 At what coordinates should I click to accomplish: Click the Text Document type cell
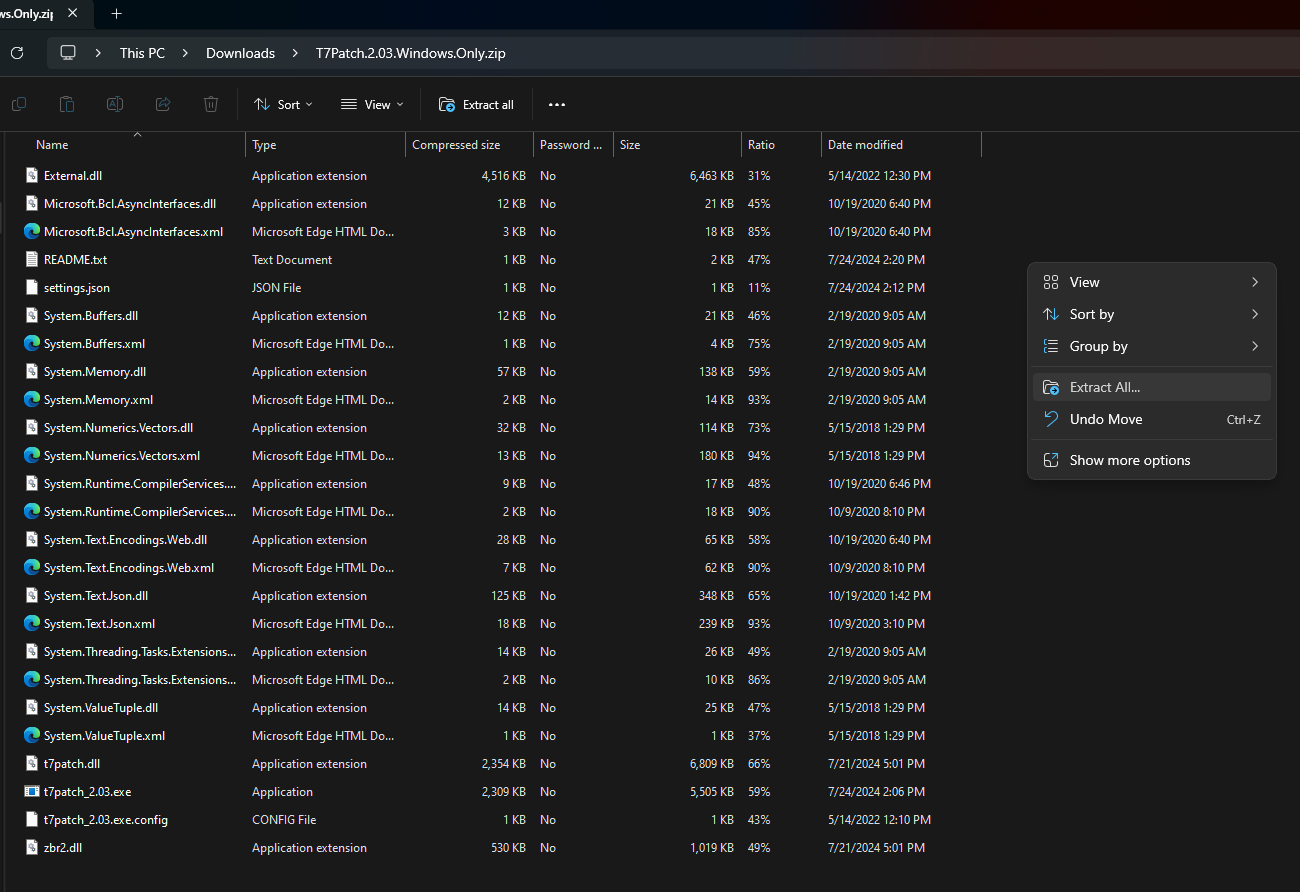click(292, 259)
